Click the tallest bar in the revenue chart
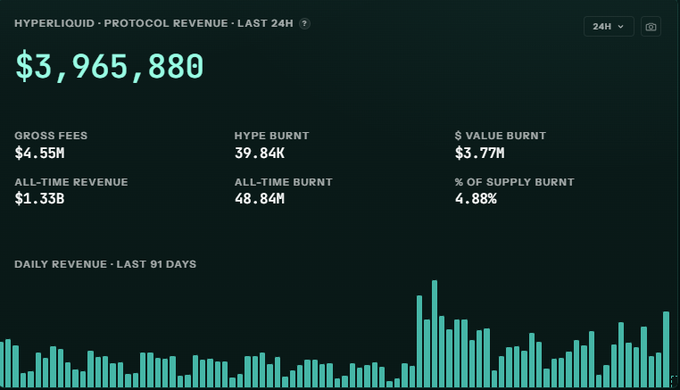The image size is (680, 390). pos(435,334)
